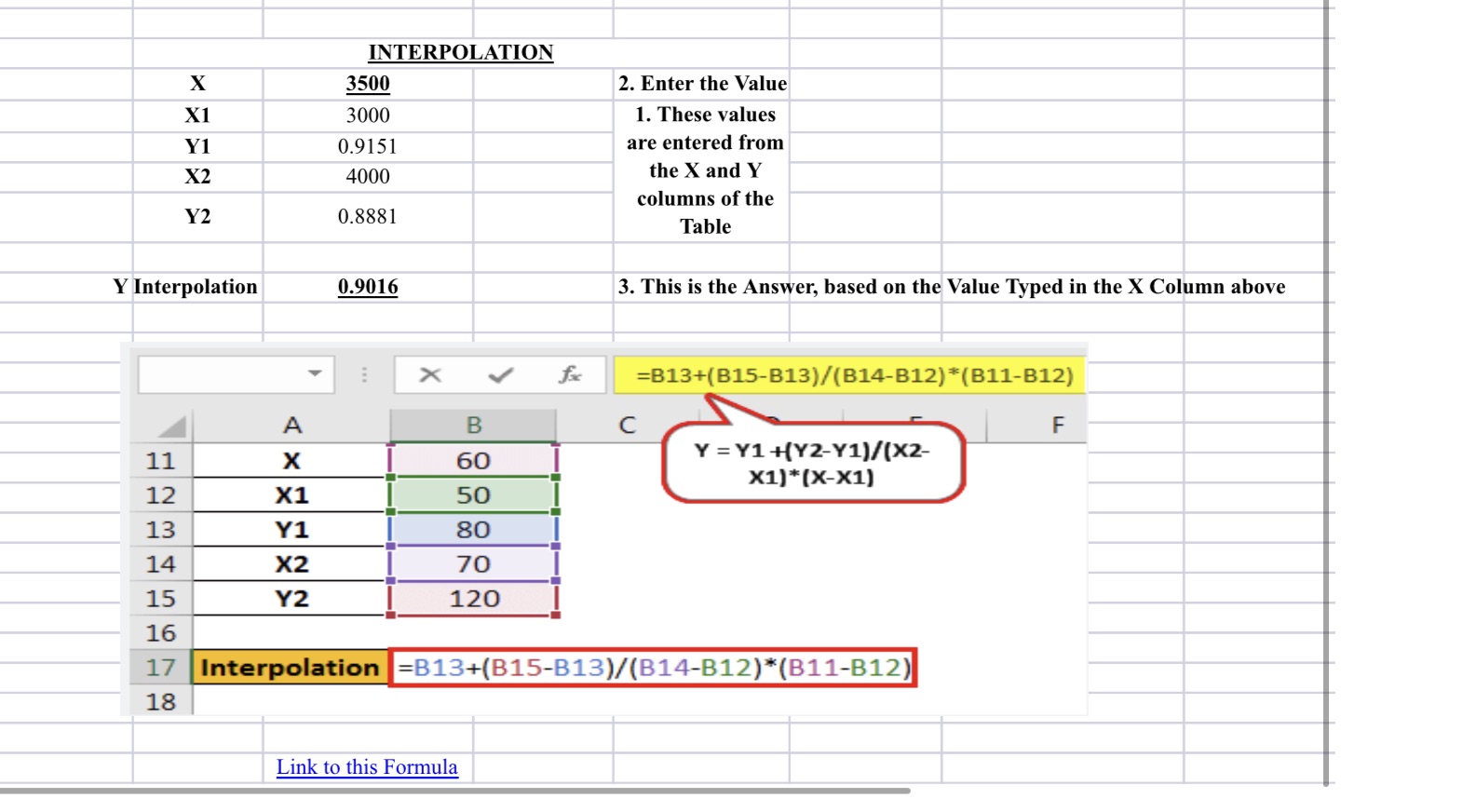Click the formula in cell B17
This screenshot has width=1463, height=812.
click(x=653, y=668)
